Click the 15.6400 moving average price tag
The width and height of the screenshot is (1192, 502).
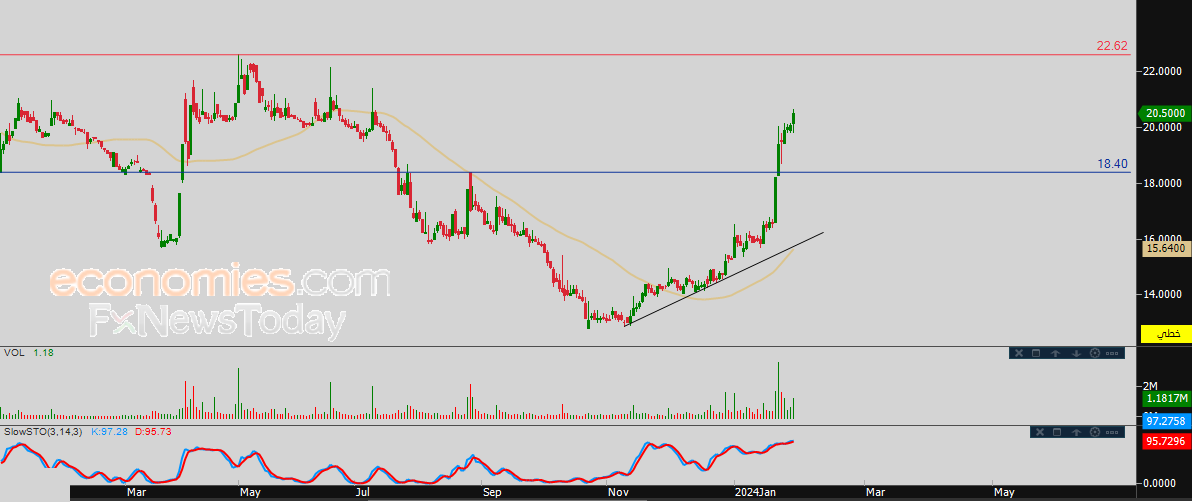pyautogui.click(x=1166, y=248)
